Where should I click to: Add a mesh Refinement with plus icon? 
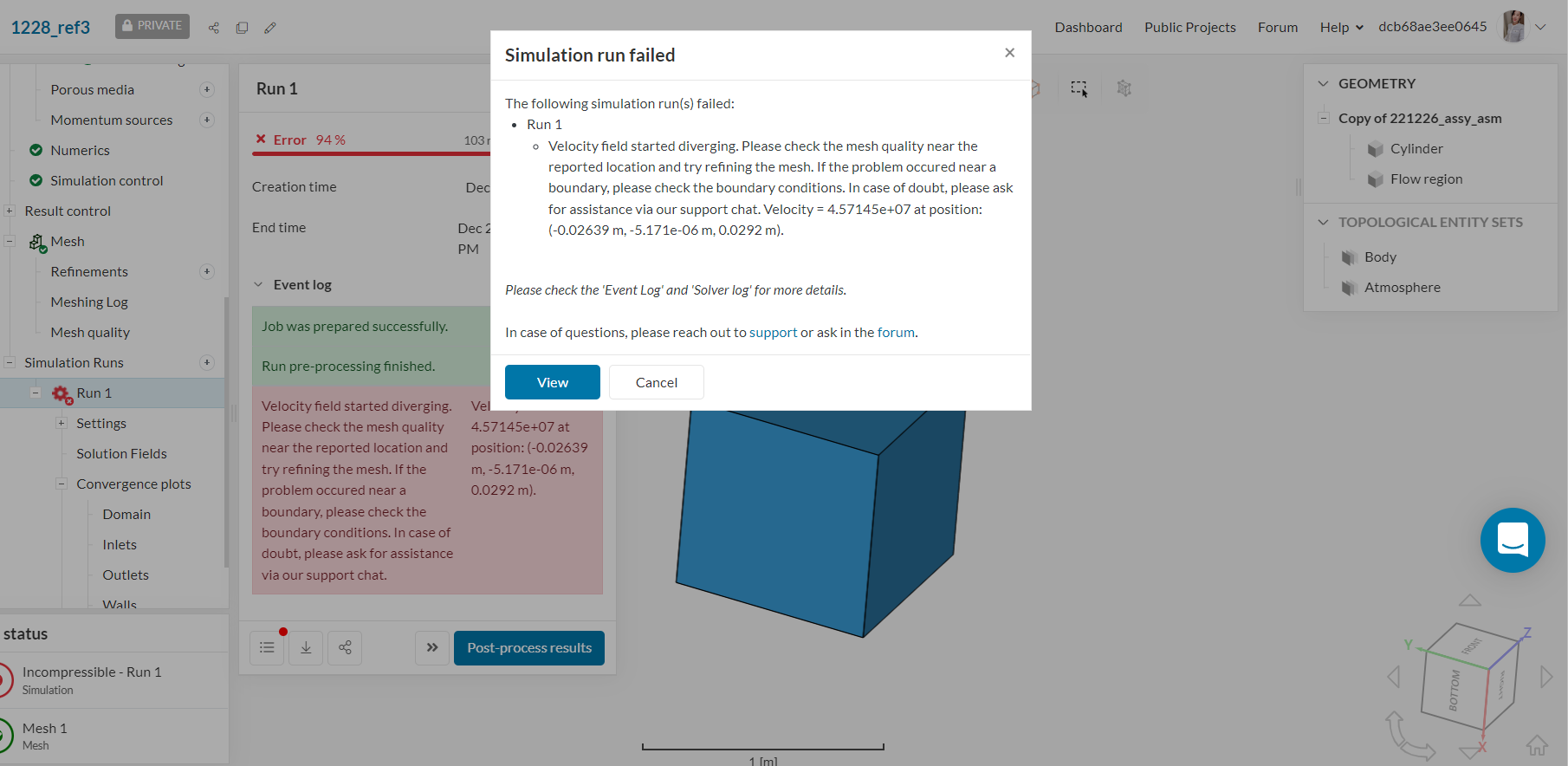(207, 271)
